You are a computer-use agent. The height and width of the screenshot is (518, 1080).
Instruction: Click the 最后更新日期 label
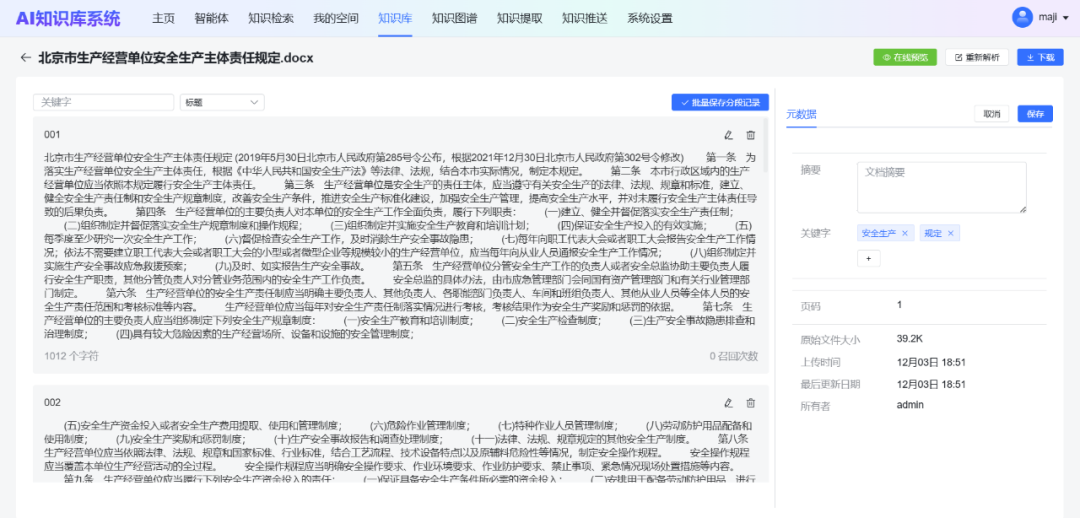point(830,384)
